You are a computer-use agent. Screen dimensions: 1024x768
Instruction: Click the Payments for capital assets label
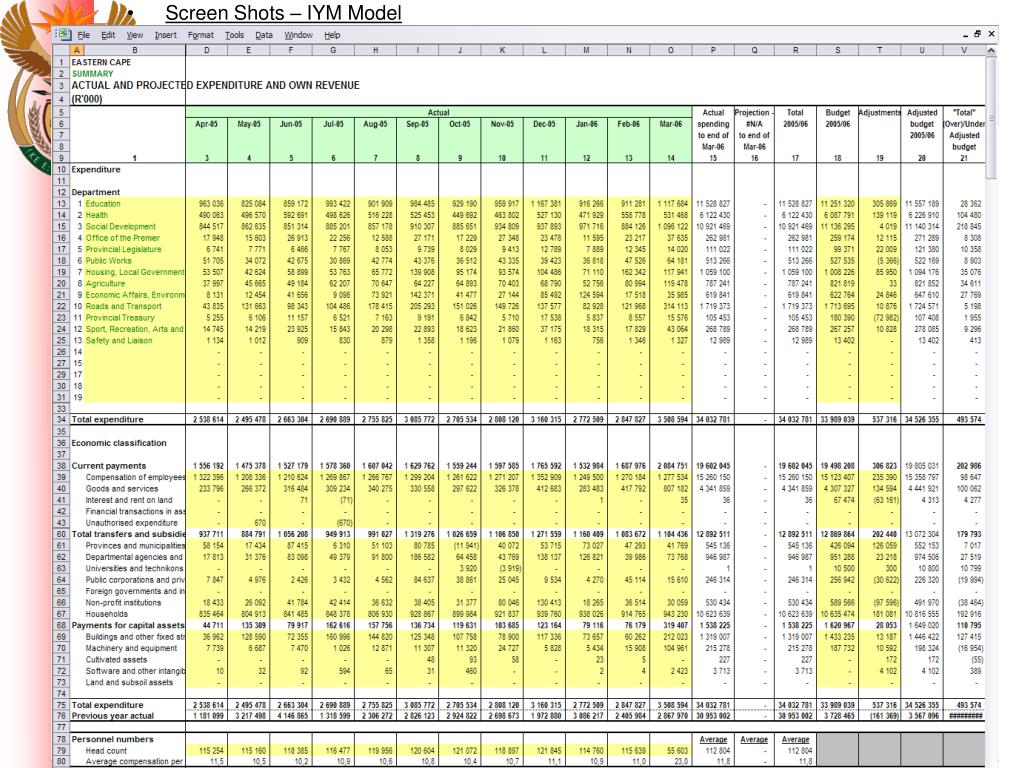point(128,625)
